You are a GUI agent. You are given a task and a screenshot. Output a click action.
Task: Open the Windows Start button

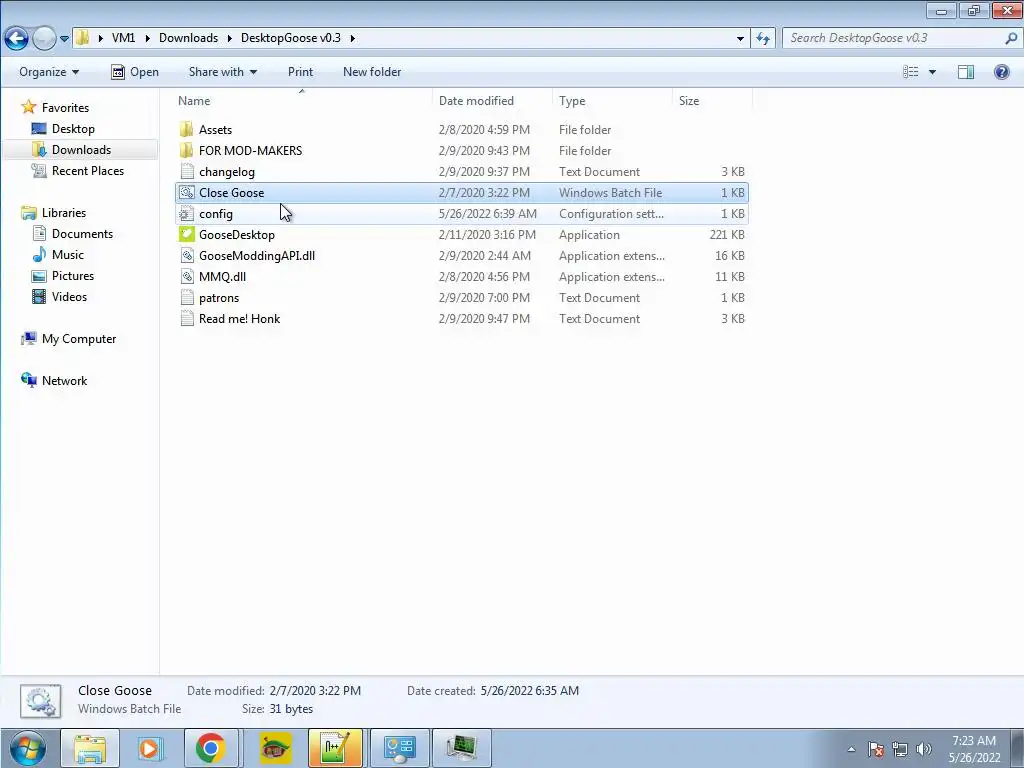coord(27,748)
